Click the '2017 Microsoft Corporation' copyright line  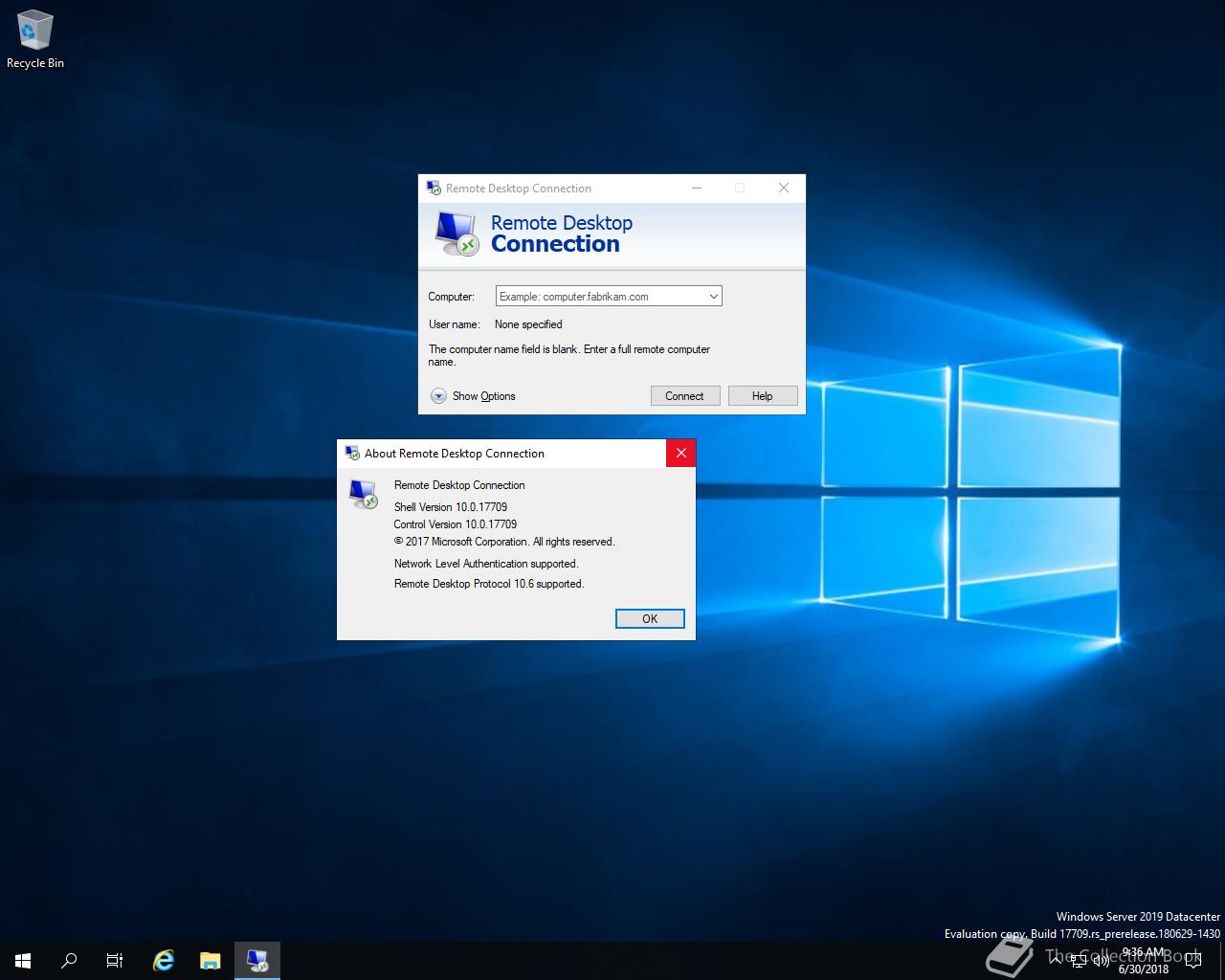click(x=504, y=542)
